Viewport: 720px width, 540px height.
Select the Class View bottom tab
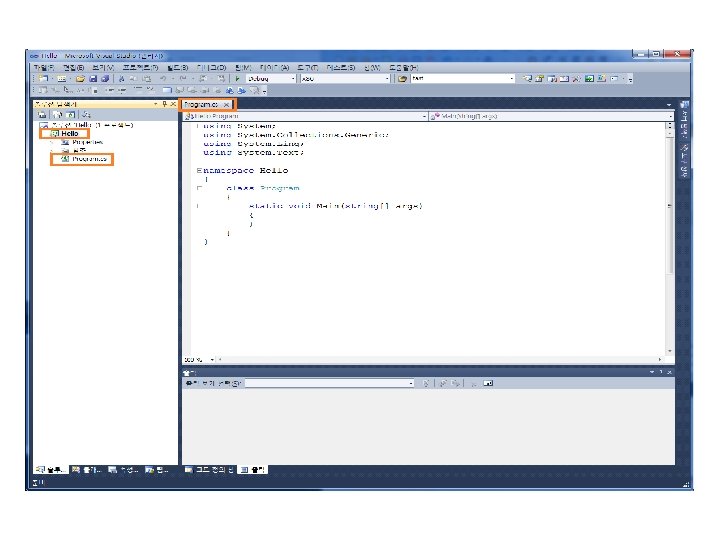click(x=87, y=470)
